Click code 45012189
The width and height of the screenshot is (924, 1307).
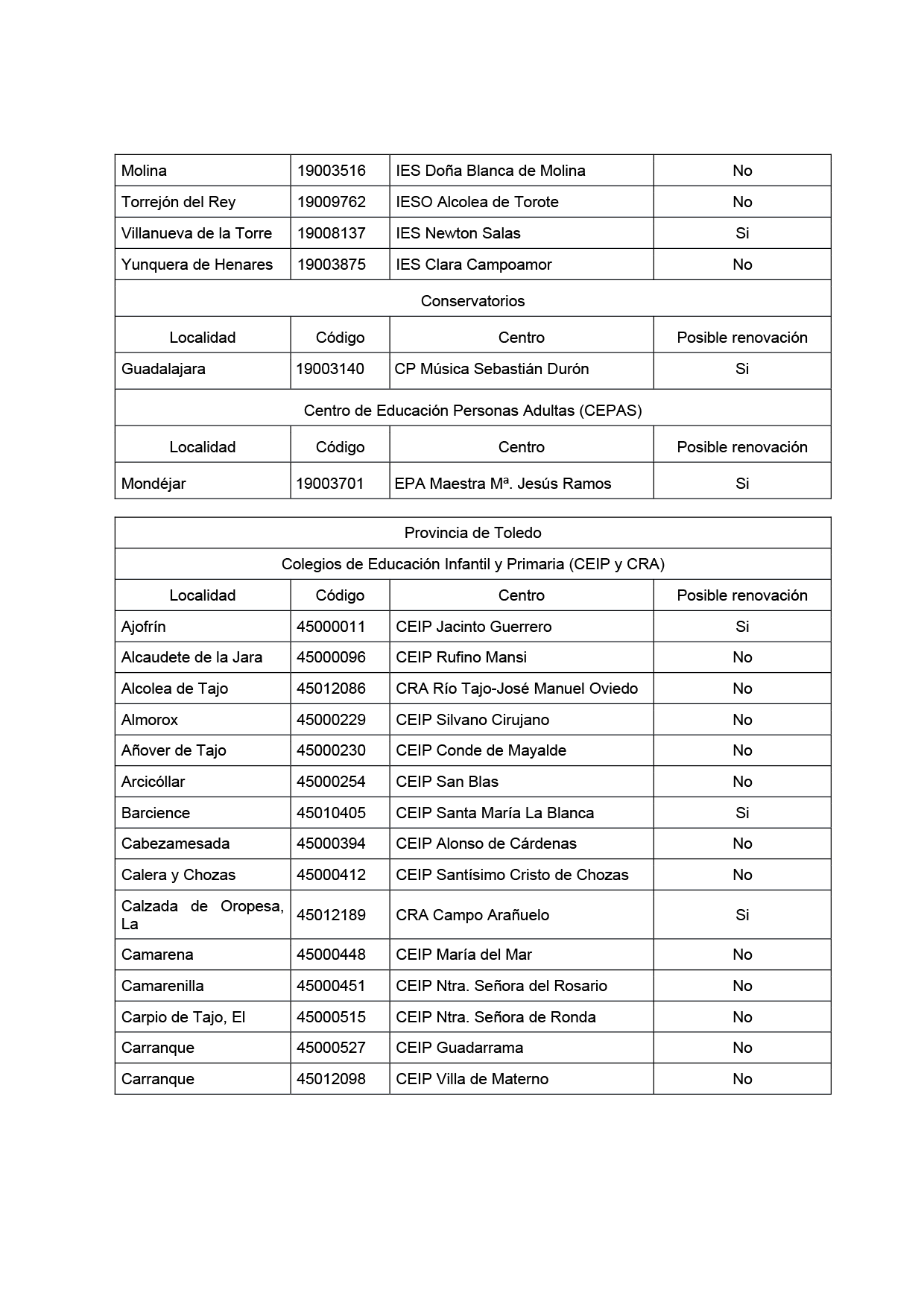(332, 915)
